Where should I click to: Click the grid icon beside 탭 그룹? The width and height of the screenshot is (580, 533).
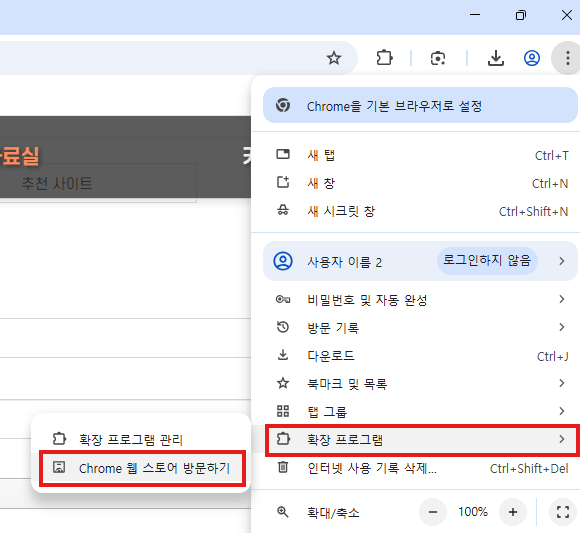283,411
